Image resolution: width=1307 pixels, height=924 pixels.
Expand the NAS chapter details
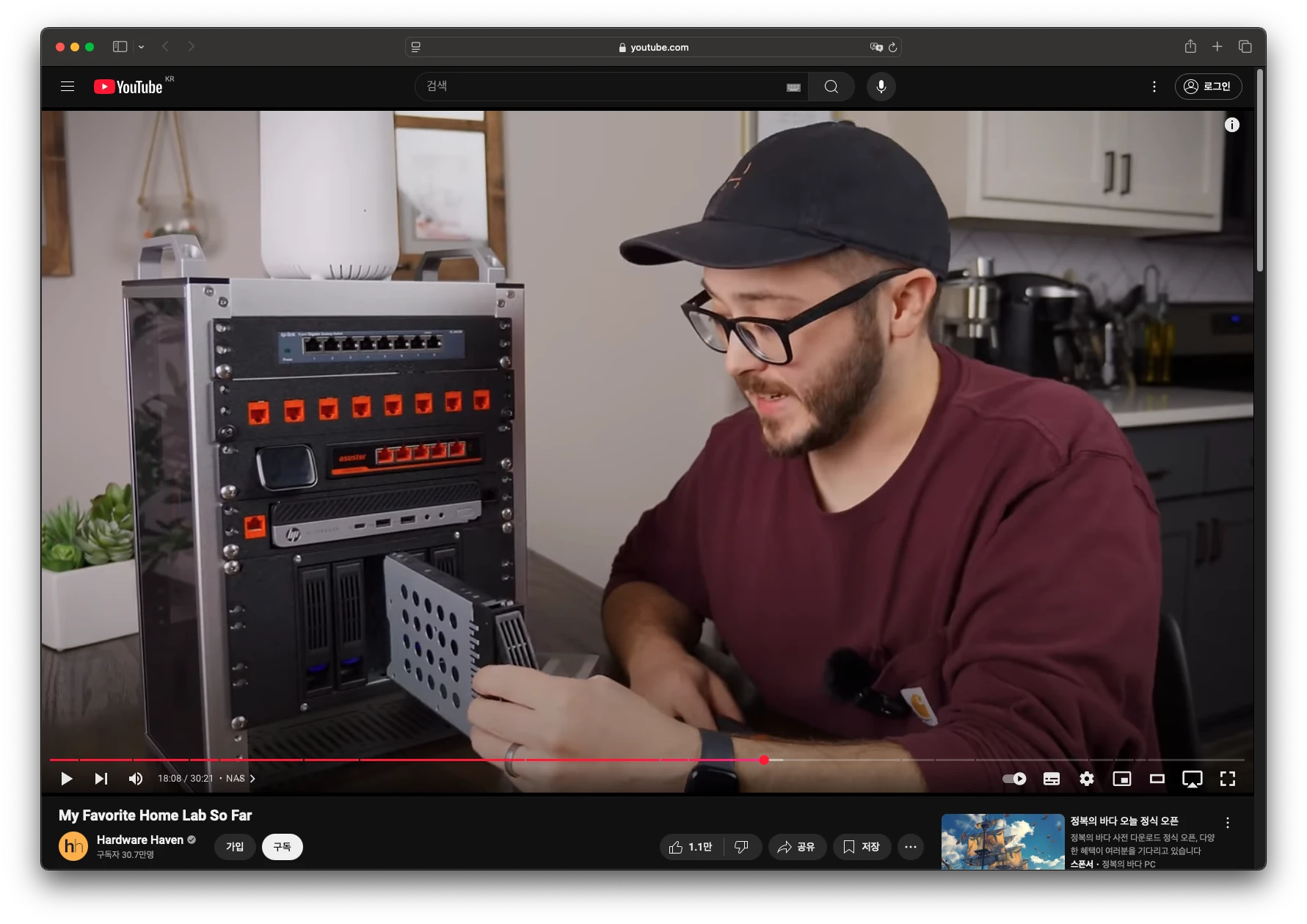252,779
